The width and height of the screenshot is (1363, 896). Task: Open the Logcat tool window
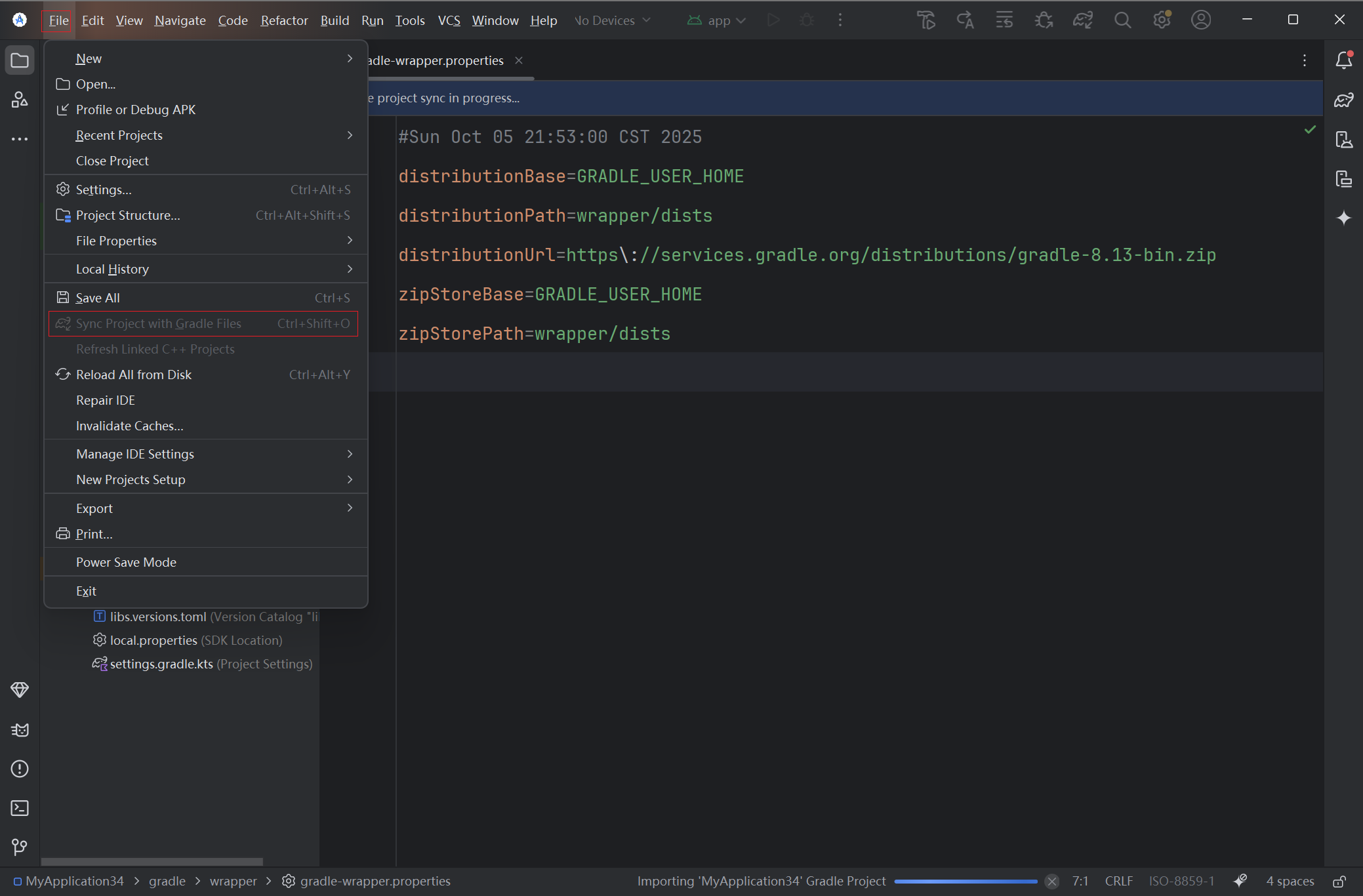pyautogui.click(x=20, y=729)
